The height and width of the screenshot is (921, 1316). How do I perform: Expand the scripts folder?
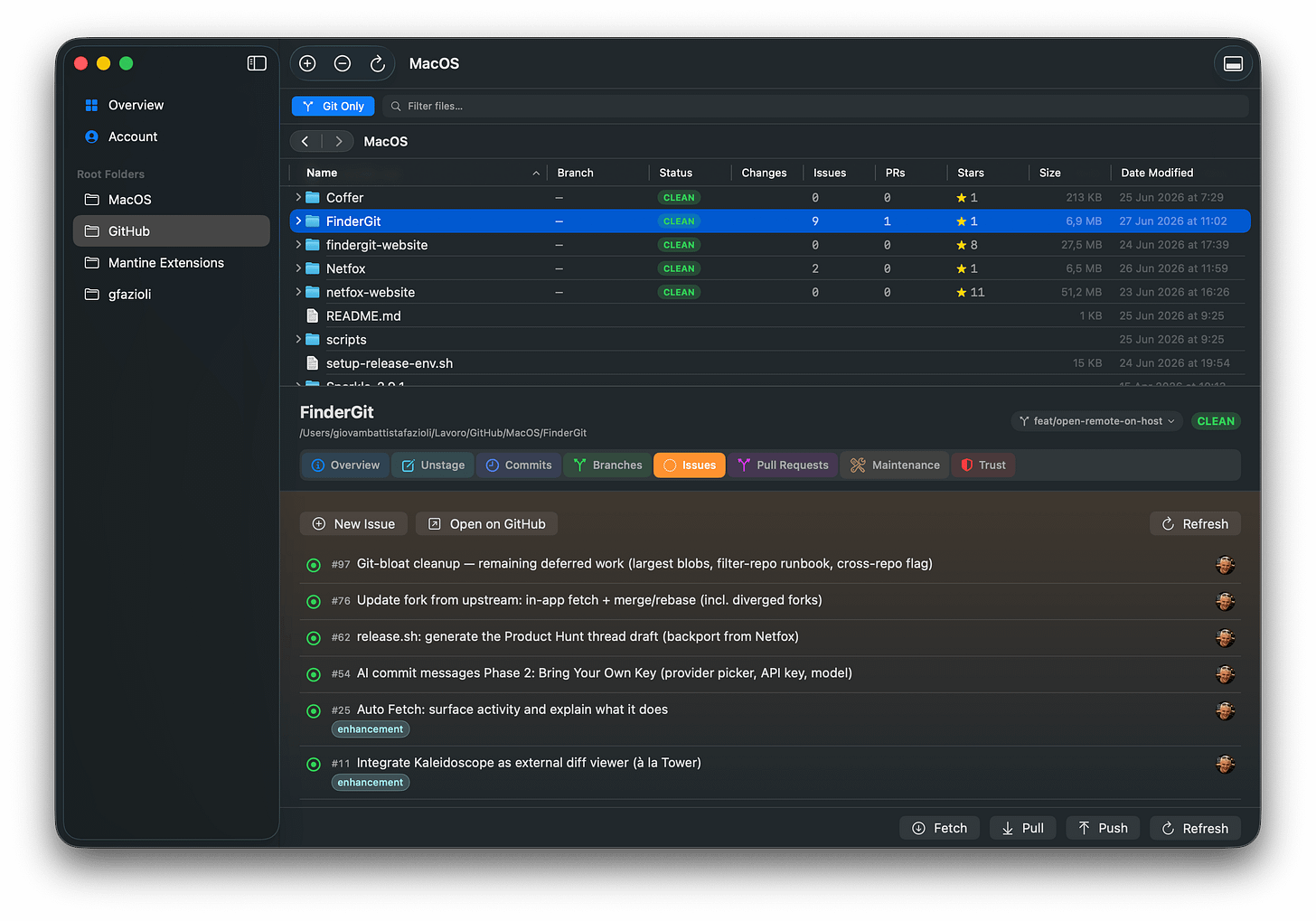point(298,339)
